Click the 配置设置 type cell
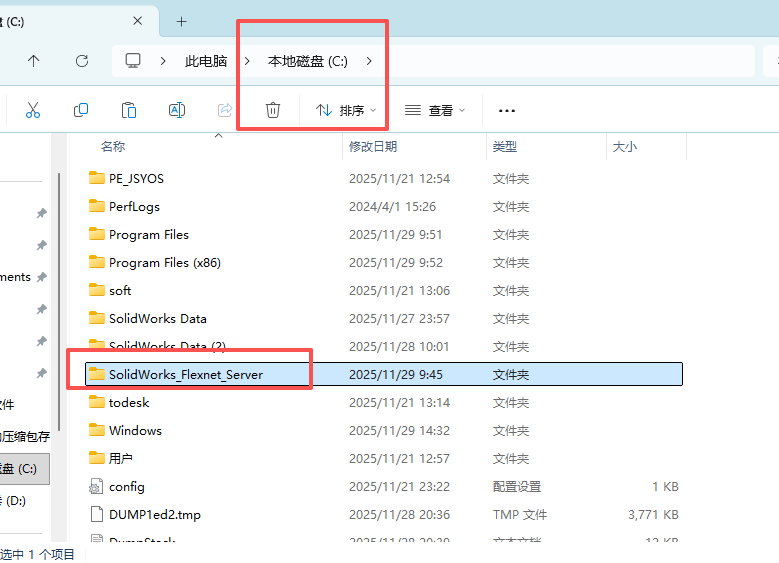This screenshot has height=563, width=779. (517, 486)
